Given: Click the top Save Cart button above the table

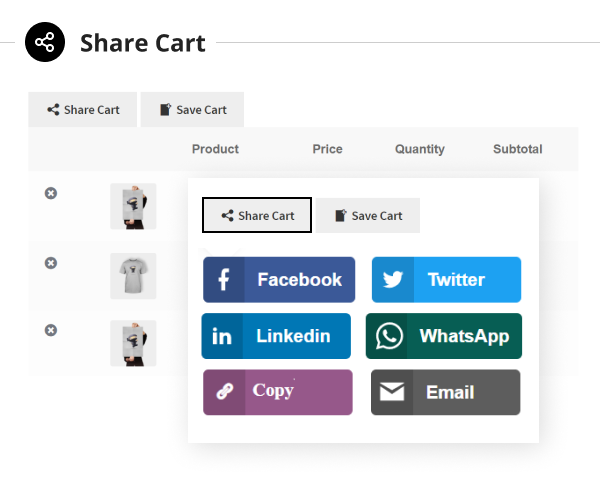Looking at the screenshot, I should 192,109.
